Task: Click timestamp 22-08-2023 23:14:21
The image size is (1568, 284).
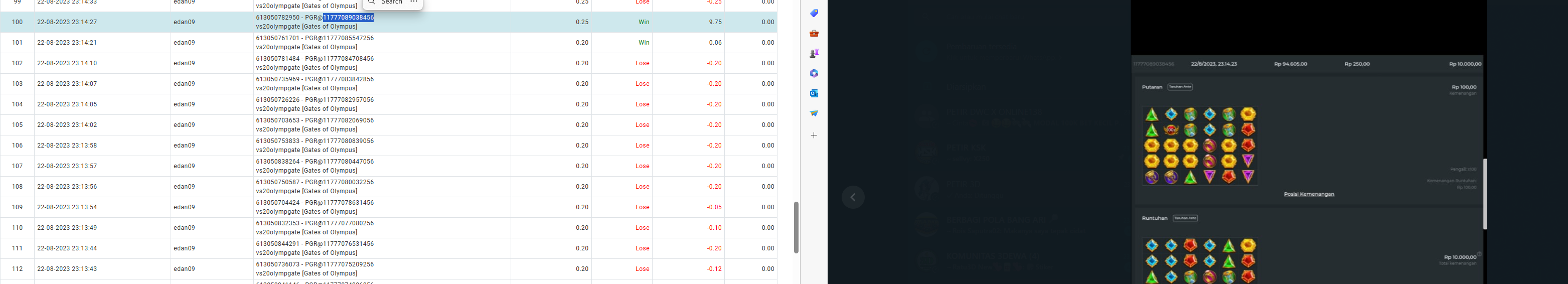Action: (67, 43)
